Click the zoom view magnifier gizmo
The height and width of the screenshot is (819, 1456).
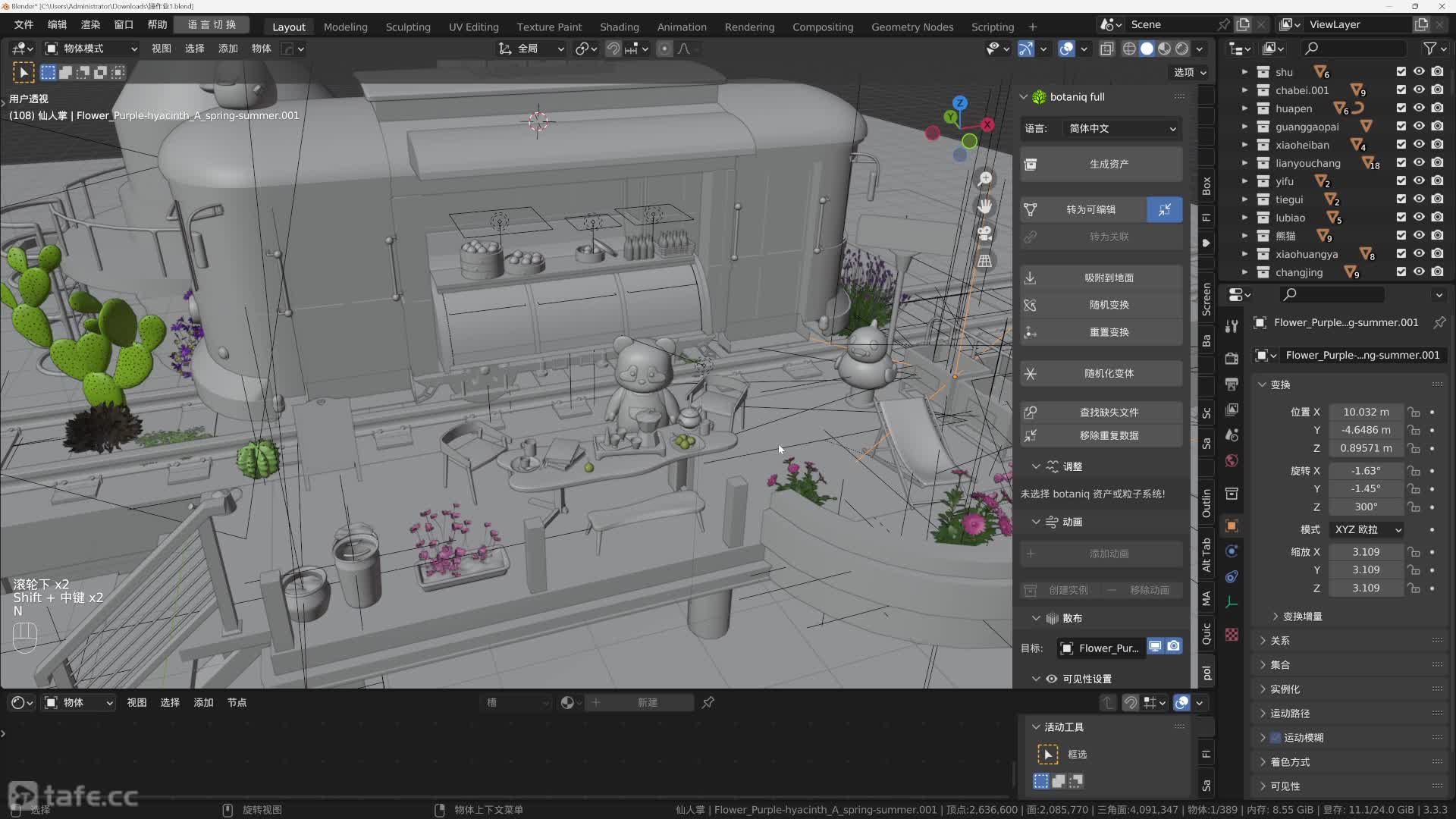984,179
